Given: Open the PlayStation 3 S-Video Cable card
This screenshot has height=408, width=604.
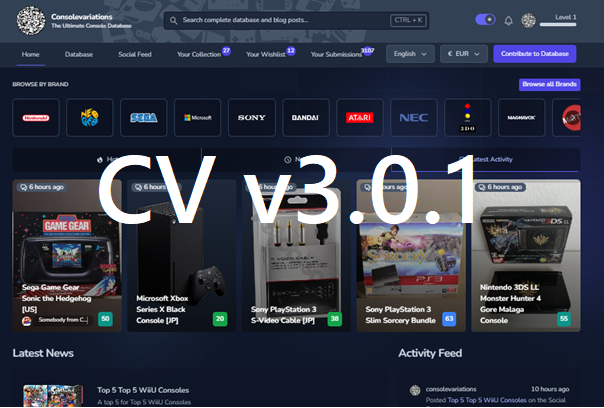Looking at the screenshot, I should [x=296, y=255].
